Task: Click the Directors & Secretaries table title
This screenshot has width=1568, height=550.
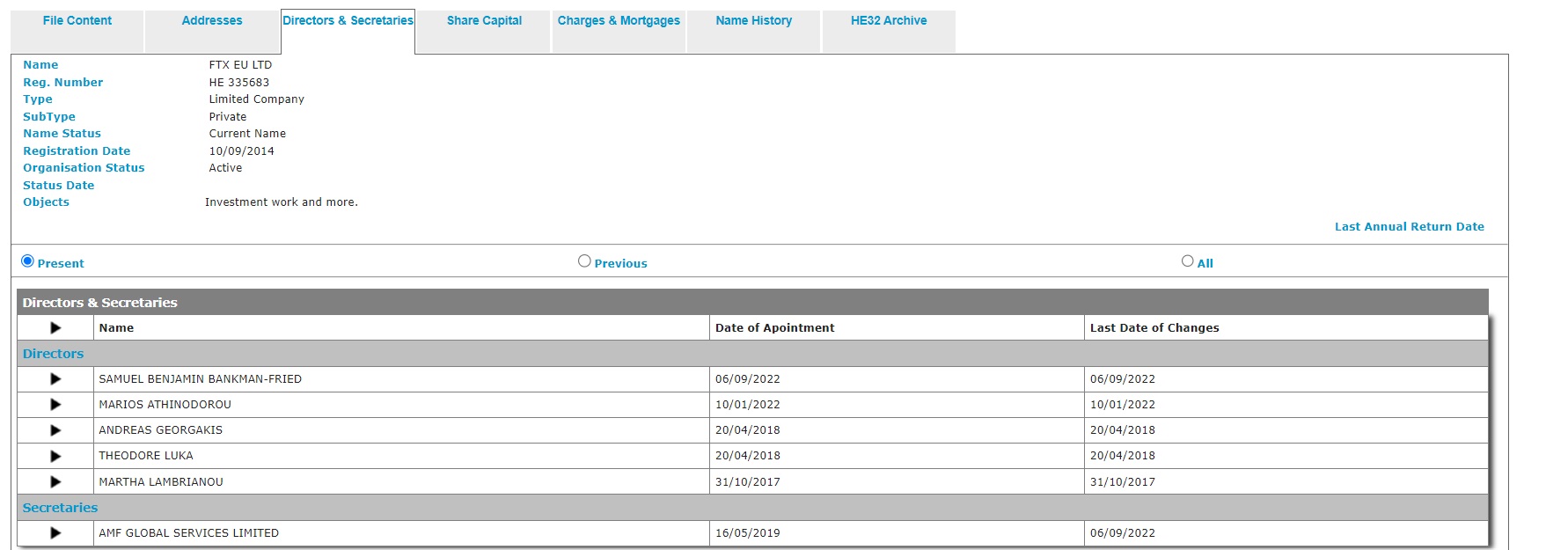Action: tap(99, 303)
